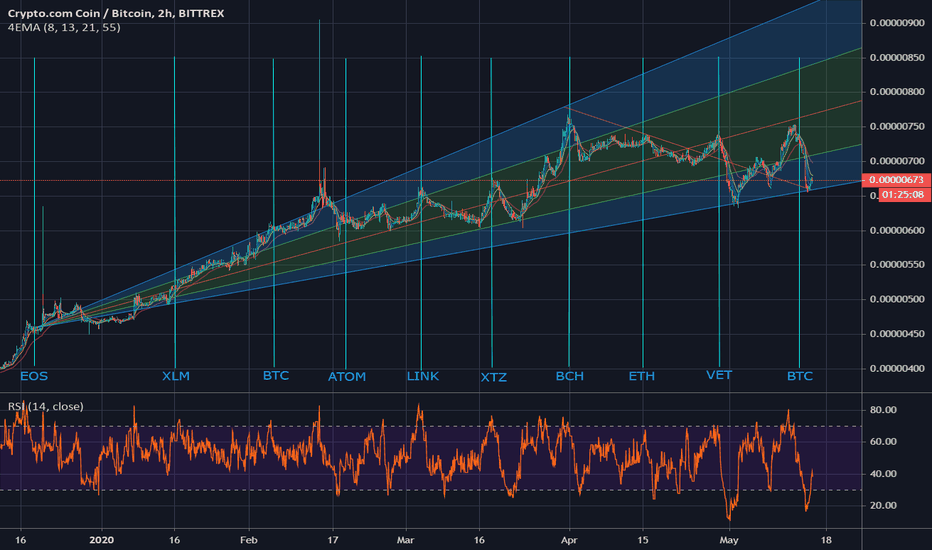932x550 pixels.
Task: Click the 17 date on time axis
Action: coord(332,540)
